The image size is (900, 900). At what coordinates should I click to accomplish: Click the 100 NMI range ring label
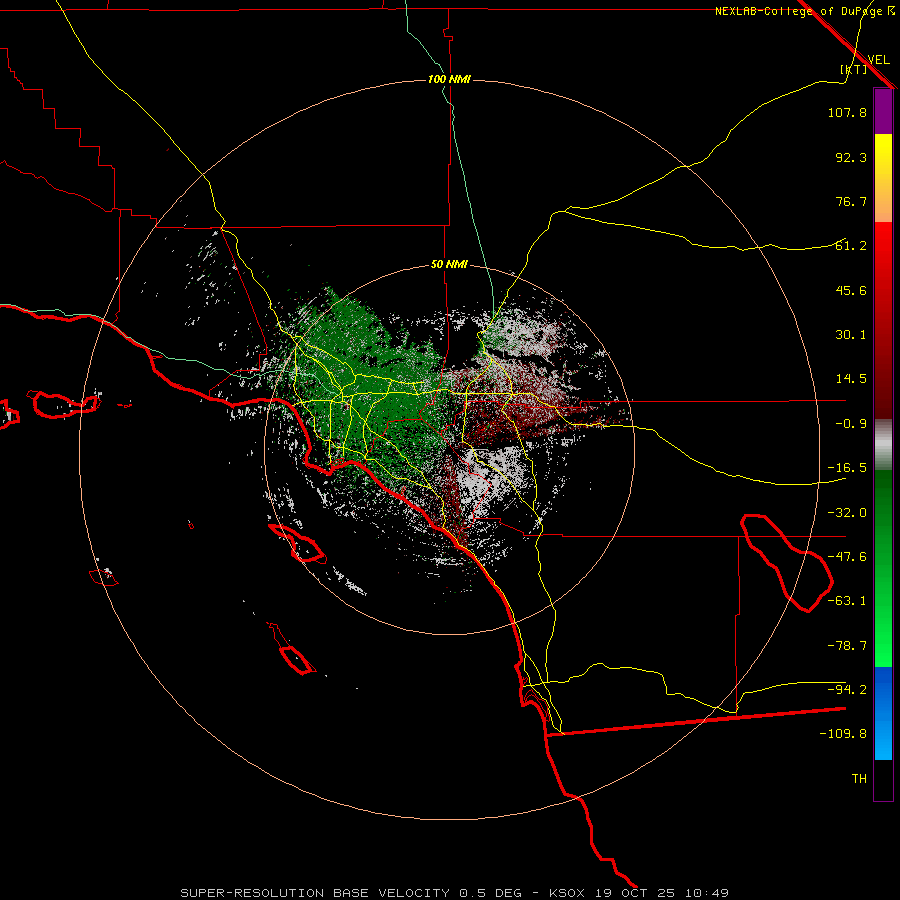tap(449, 79)
